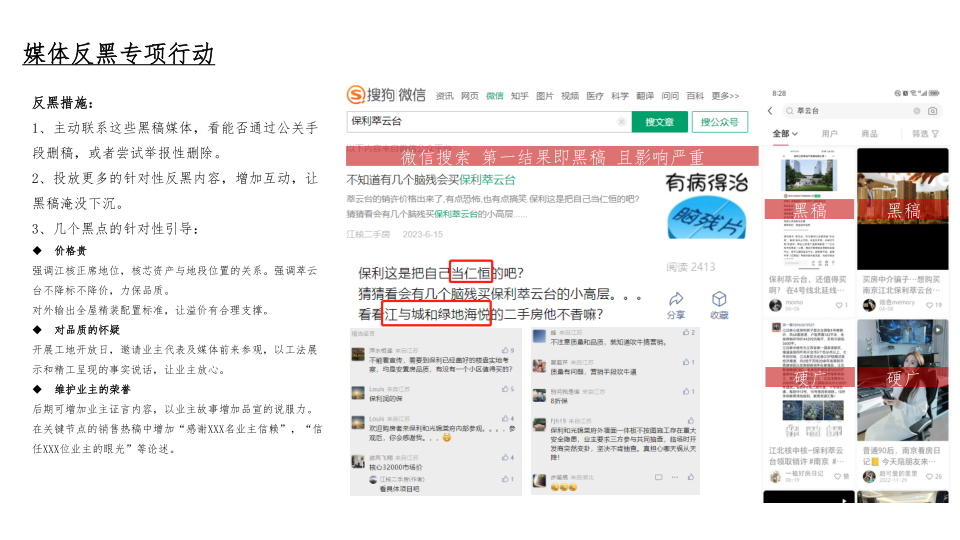This screenshot has width=960, height=540.
Task: Select 知乎 in Sogou navigation
Action: coord(520,96)
